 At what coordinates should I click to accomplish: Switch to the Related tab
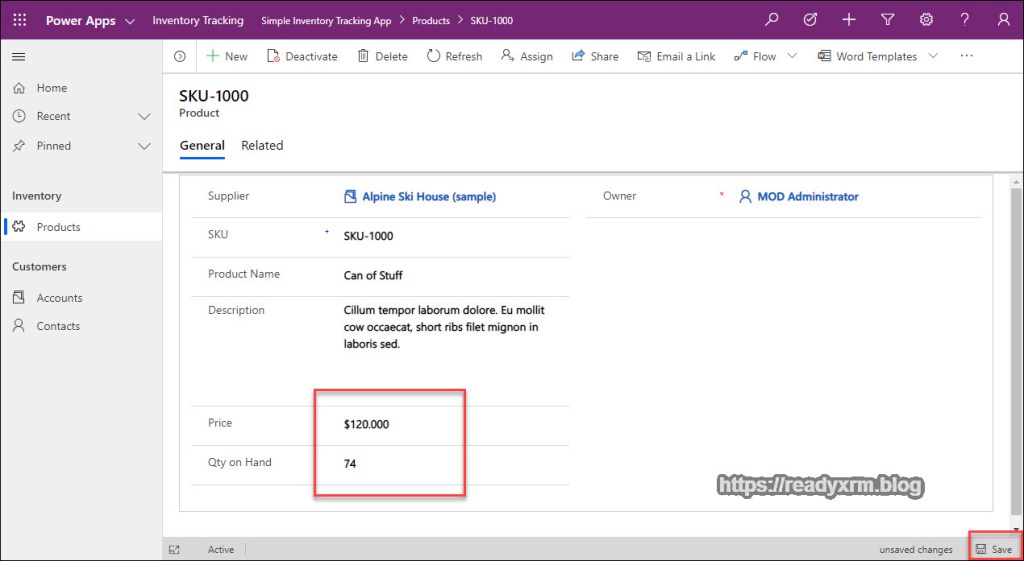click(262, 146)
